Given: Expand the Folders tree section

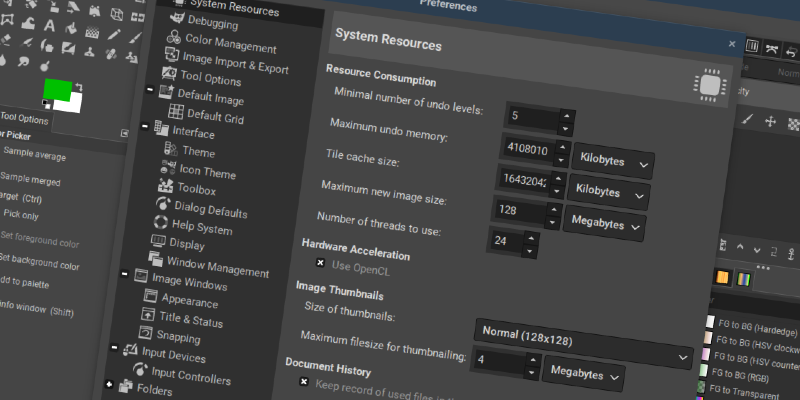Looking at the screenshot, I should pos(109,384).
